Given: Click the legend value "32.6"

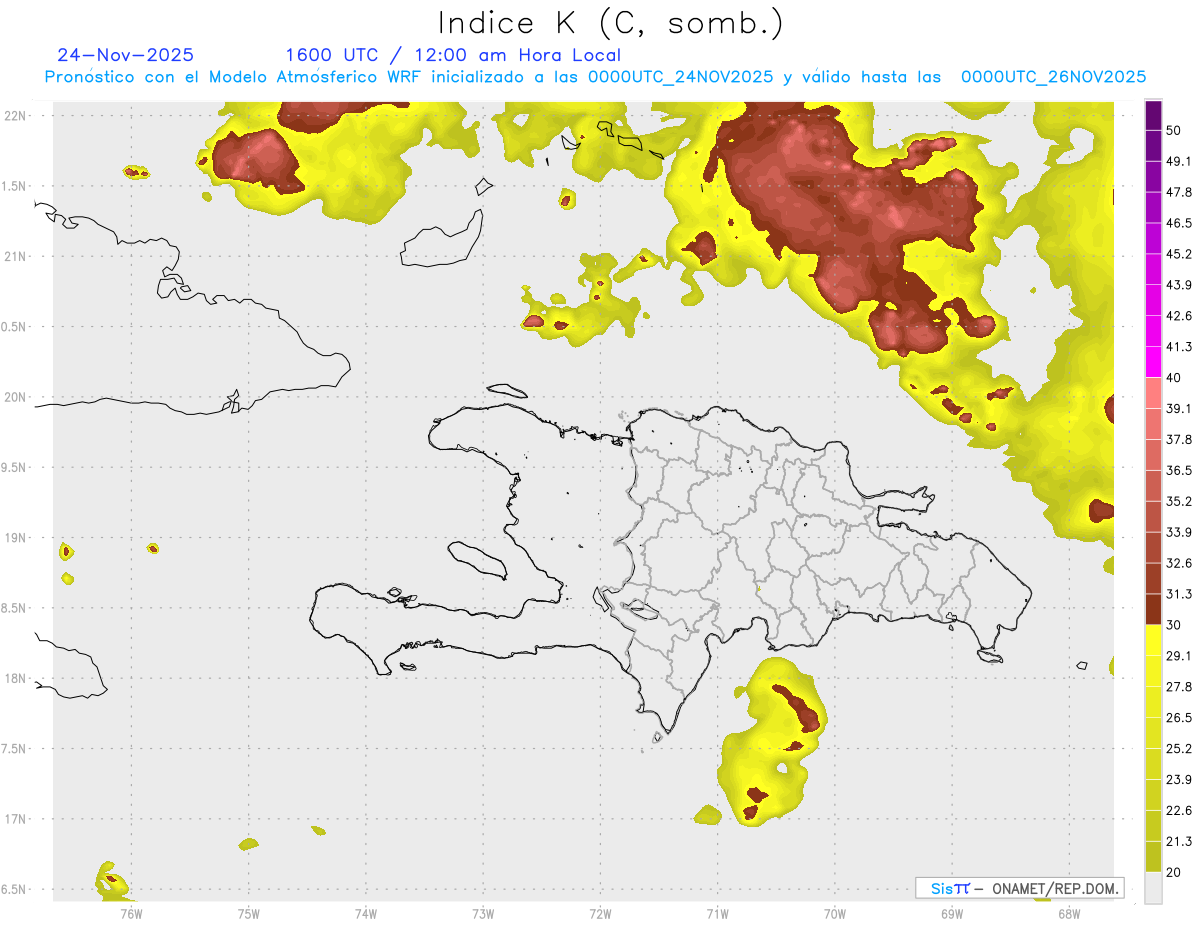Looking at the screenshot, I should [x=1179, y=563].
